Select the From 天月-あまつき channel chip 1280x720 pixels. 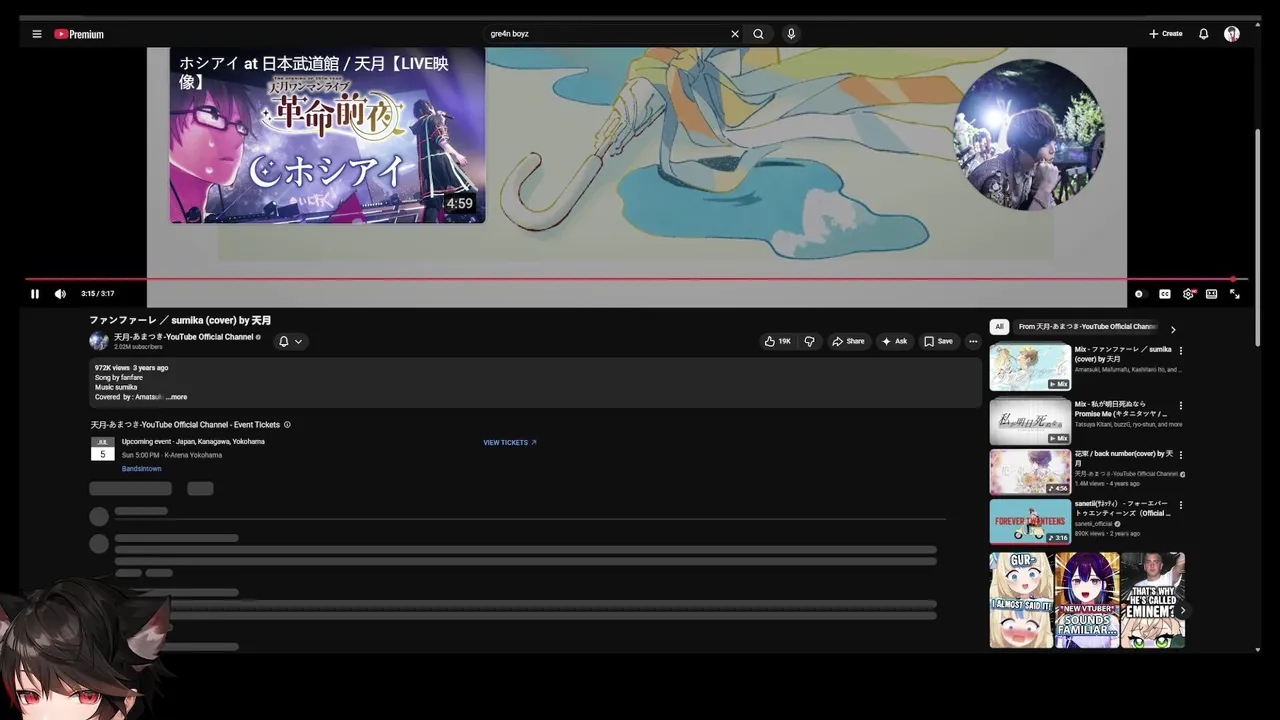[1088, 327]
